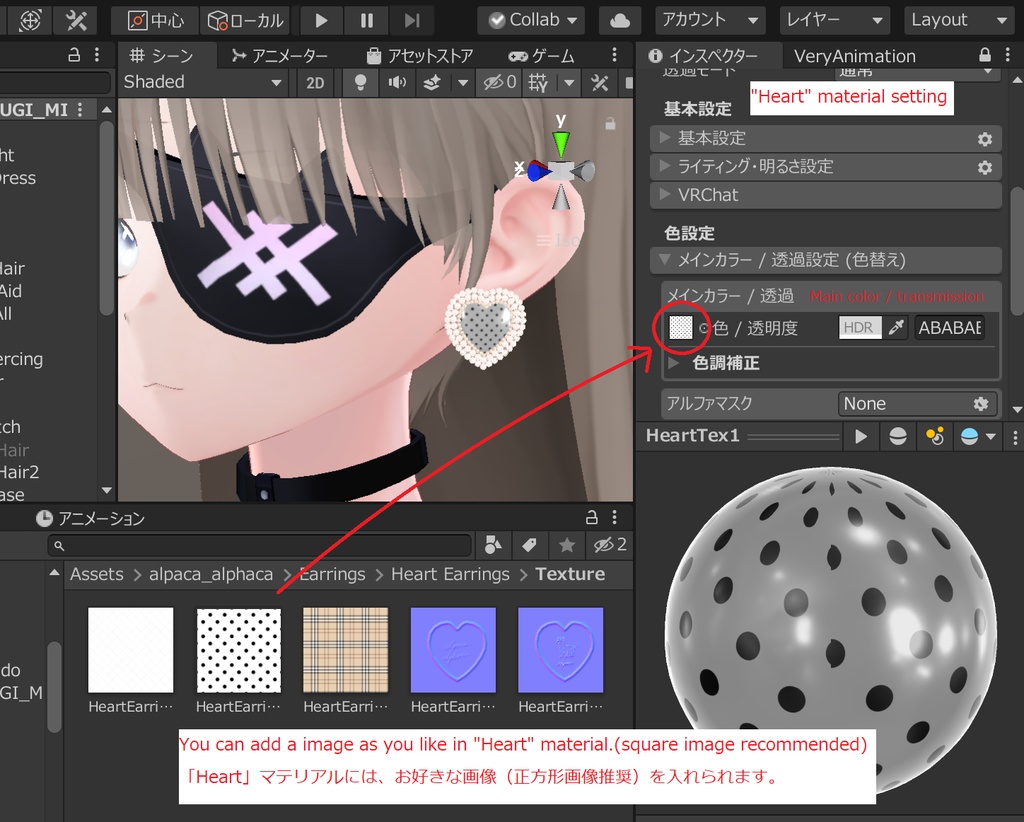Open the Layout dropdown
Viewport: 1024px width, 822px height.
coord(959,21)
